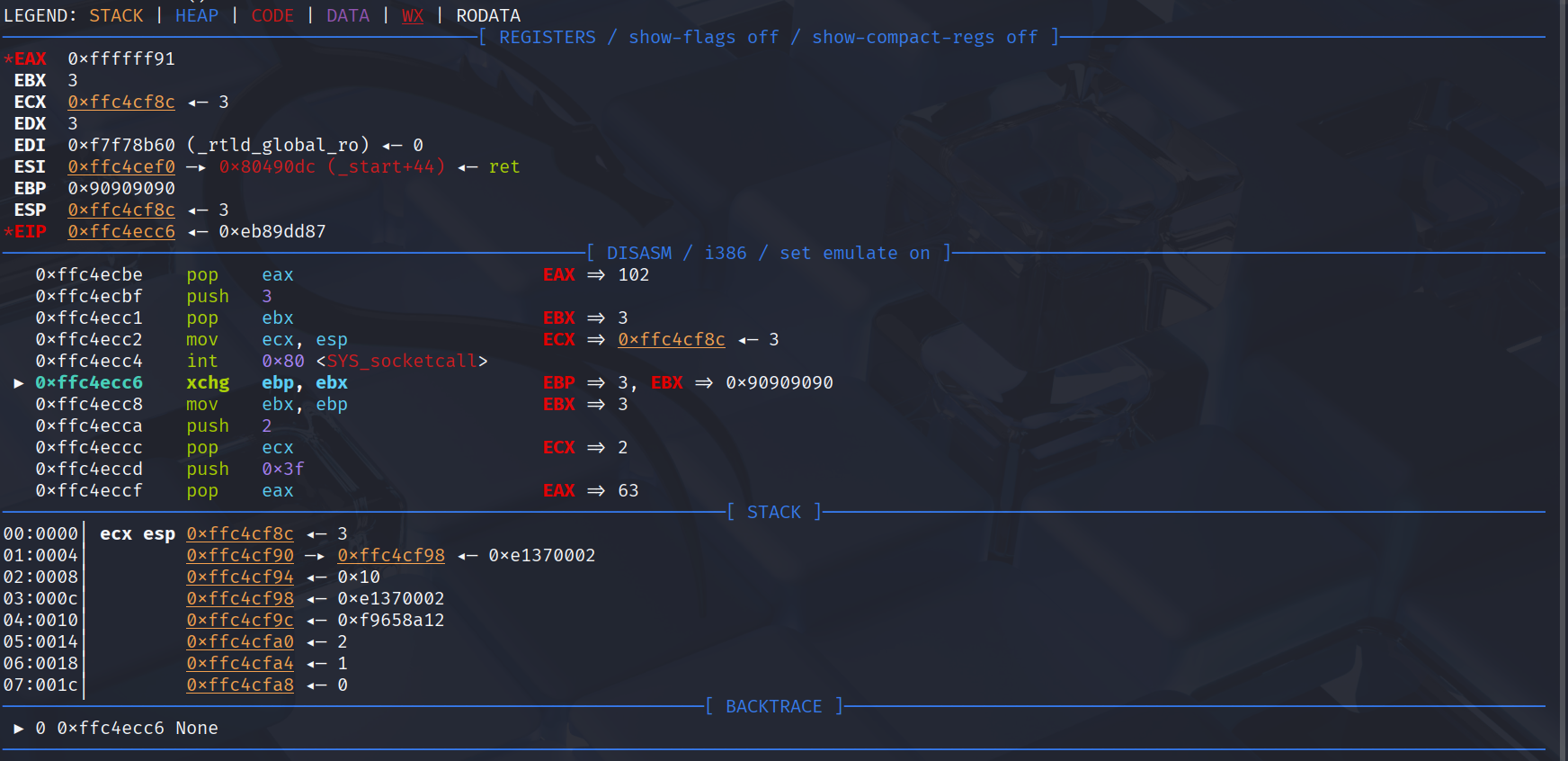The height and width of the screenshot is (761, 1568).
Task: Click the orange STACK legend label
Action: 116,16
